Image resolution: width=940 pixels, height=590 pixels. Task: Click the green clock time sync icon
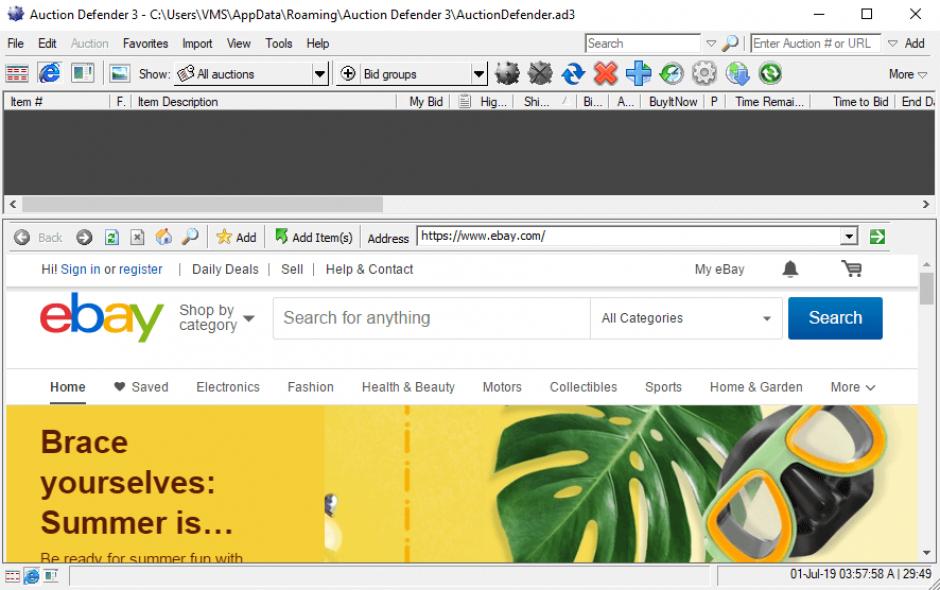[671, 74]
